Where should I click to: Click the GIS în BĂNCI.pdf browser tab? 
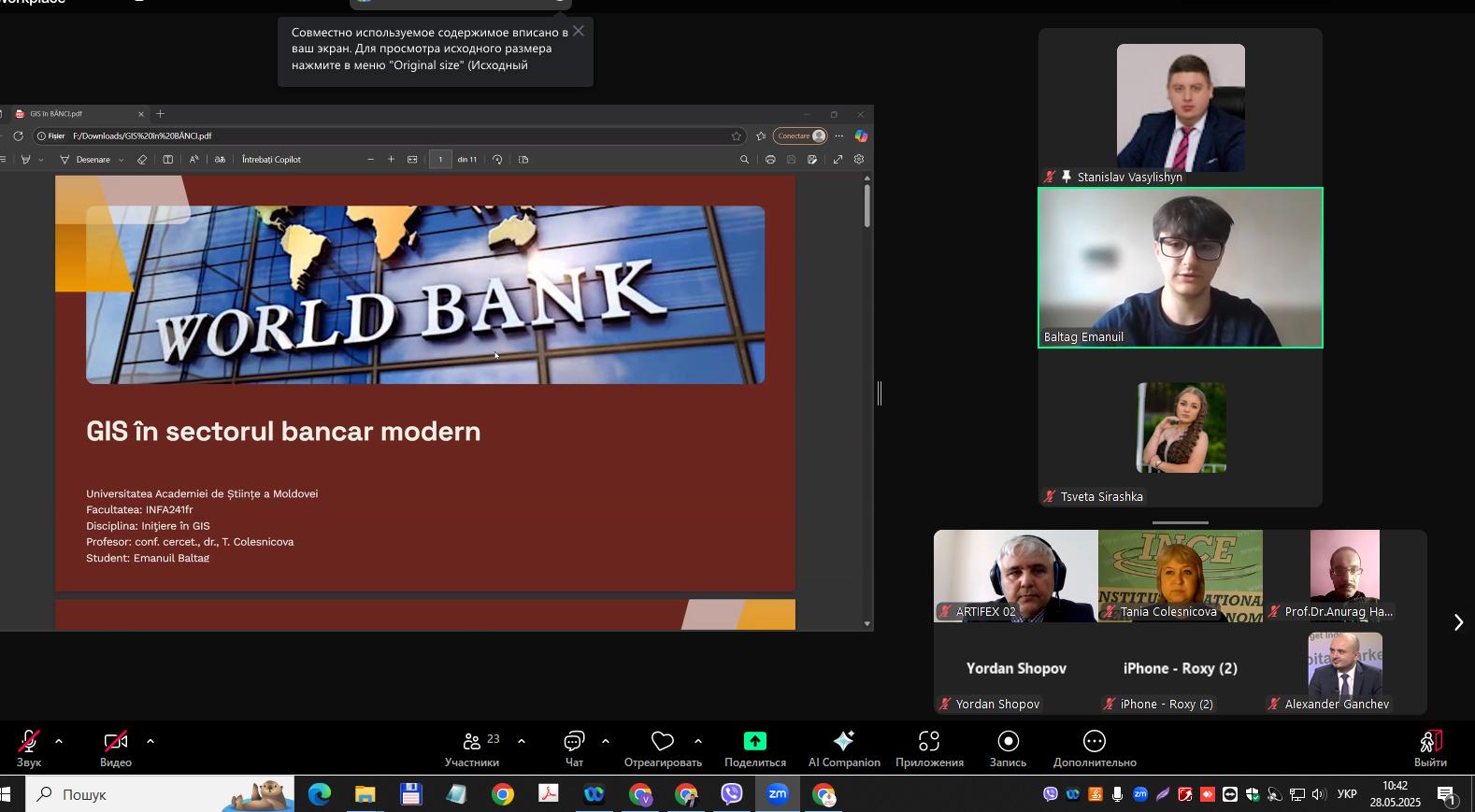click(x=79, y=114)
